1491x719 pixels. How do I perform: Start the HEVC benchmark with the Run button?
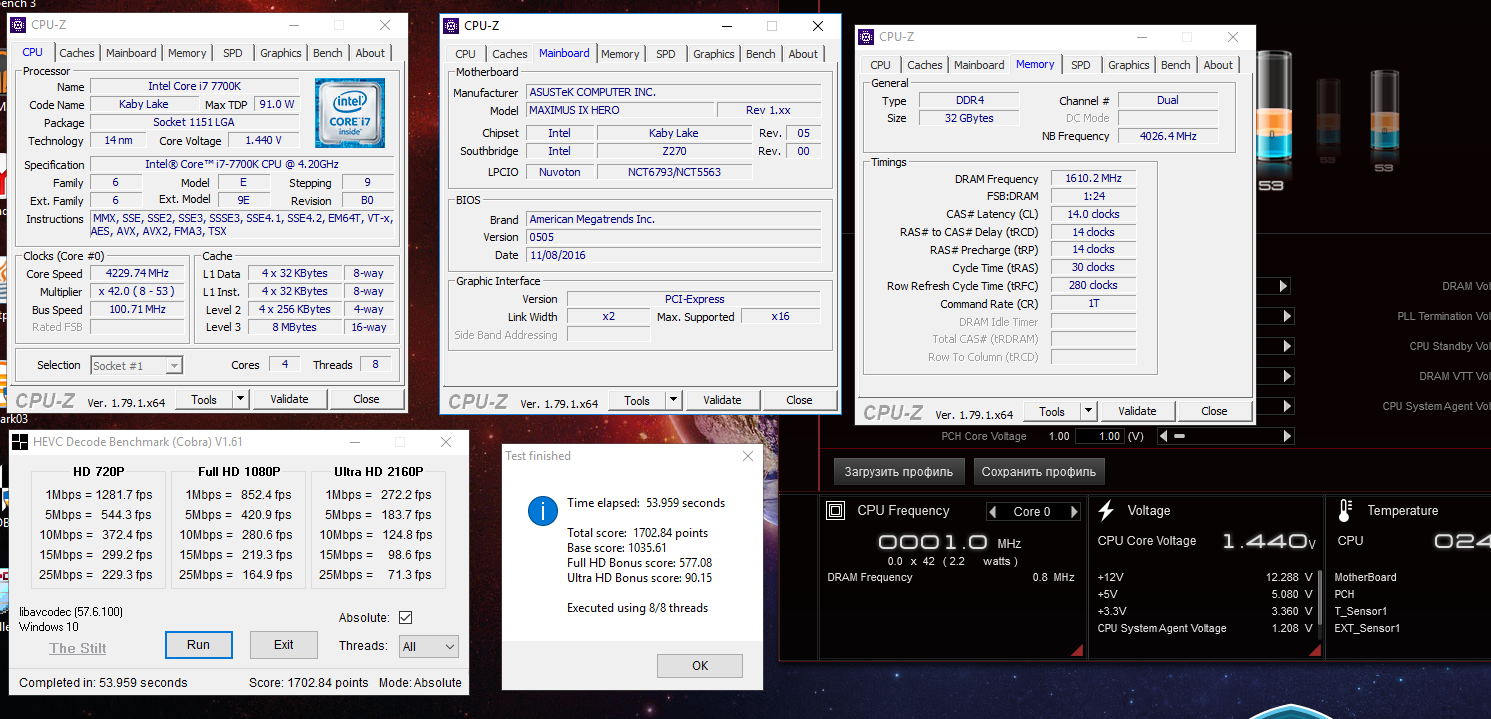click(x=198, y=645)
